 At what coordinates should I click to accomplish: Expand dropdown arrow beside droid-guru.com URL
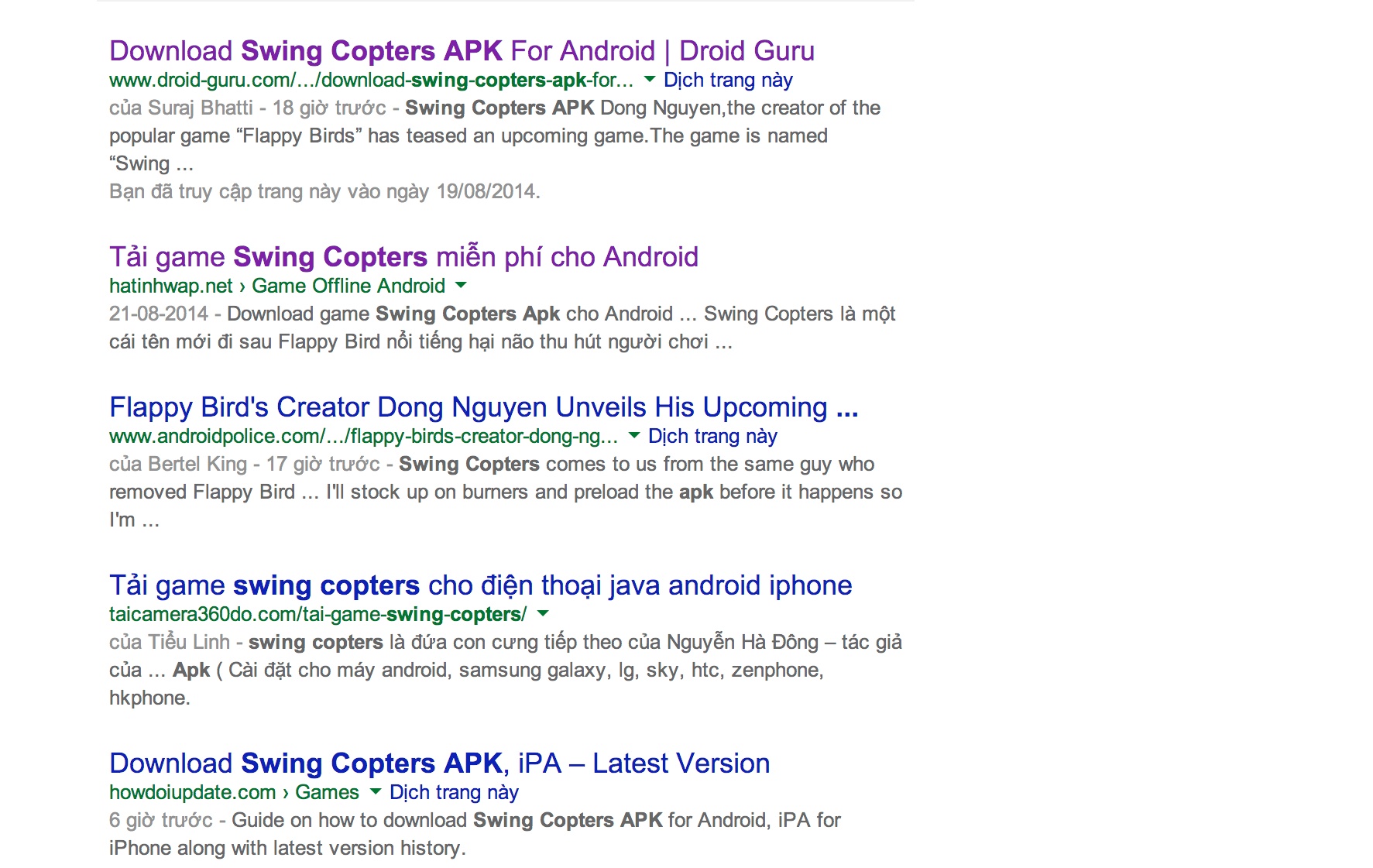pos(650,79)
